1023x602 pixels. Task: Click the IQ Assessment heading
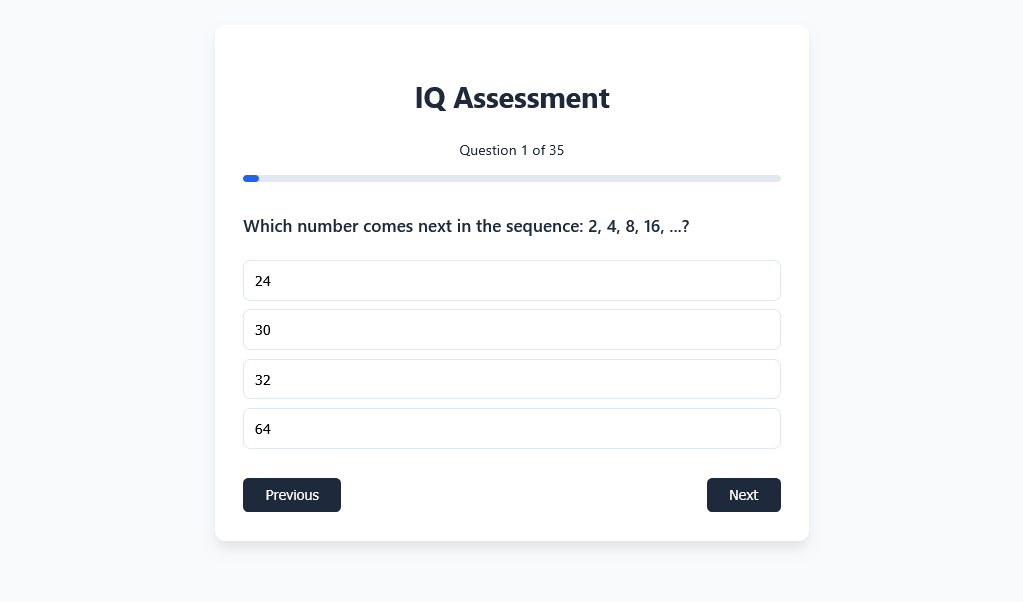(512, 98)
